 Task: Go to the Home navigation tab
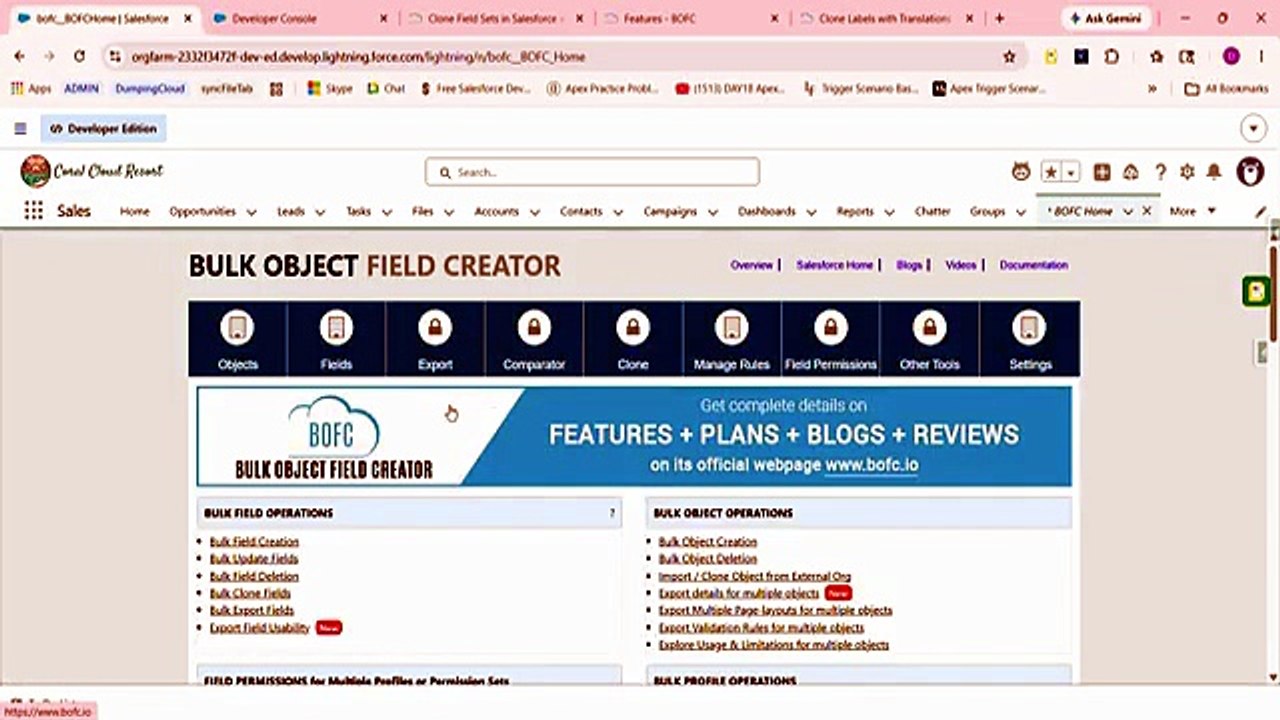point(134,211)
